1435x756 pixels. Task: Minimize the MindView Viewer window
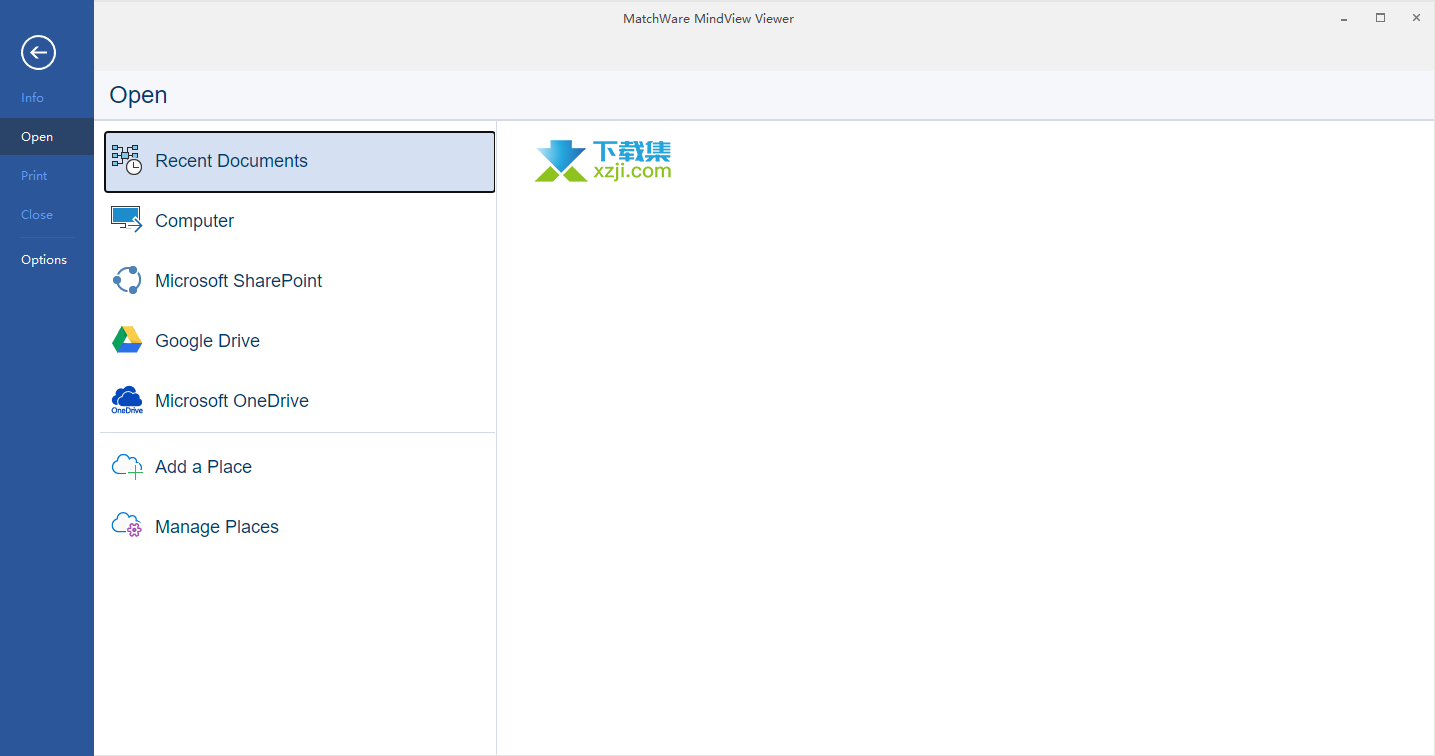[x=1345, y=18]
